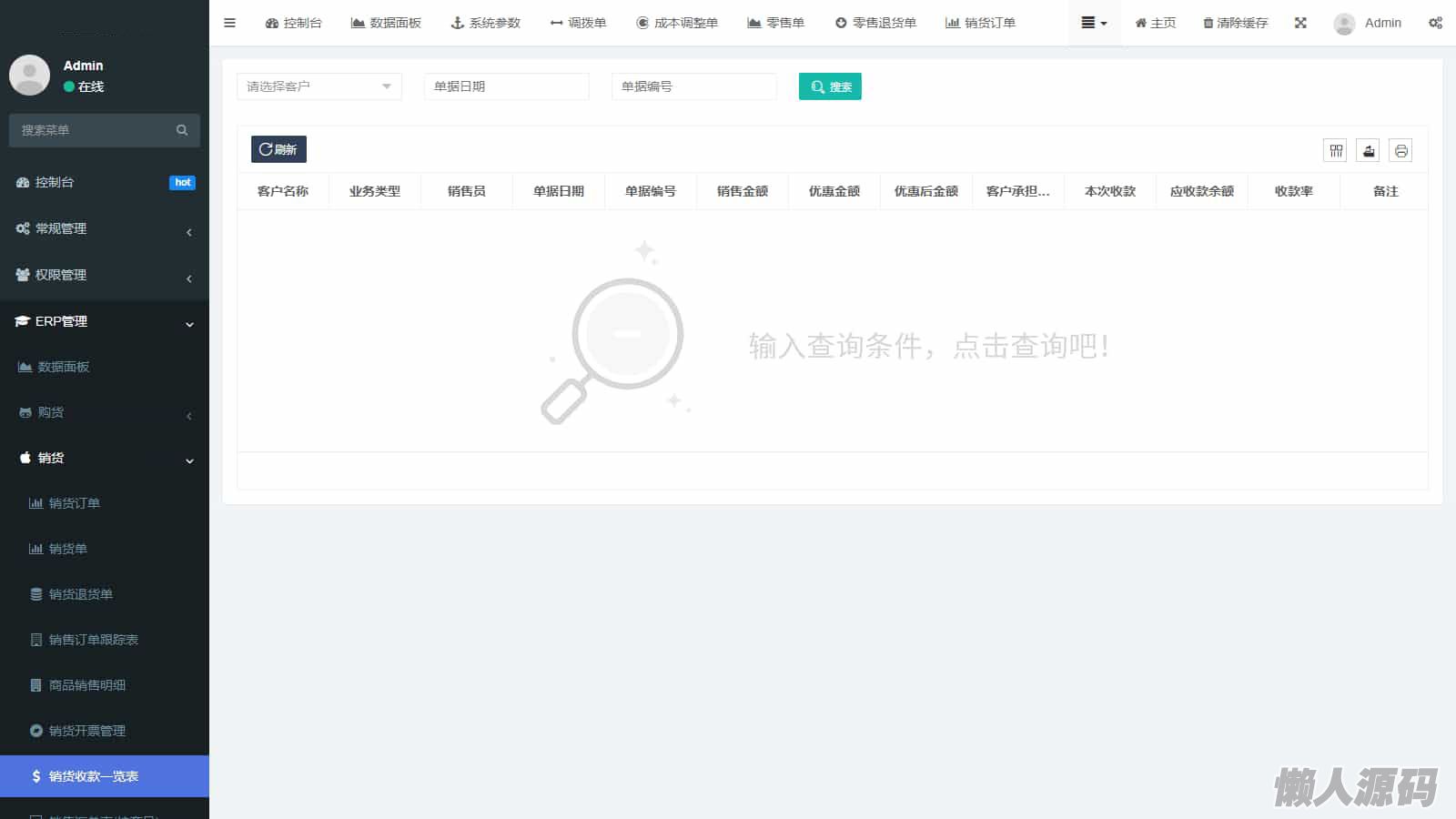Image resolution: width=1456 pixels, height=819 pixels.
Task: Switch to the 销货订单 top tab
Action: click(980, 23)
